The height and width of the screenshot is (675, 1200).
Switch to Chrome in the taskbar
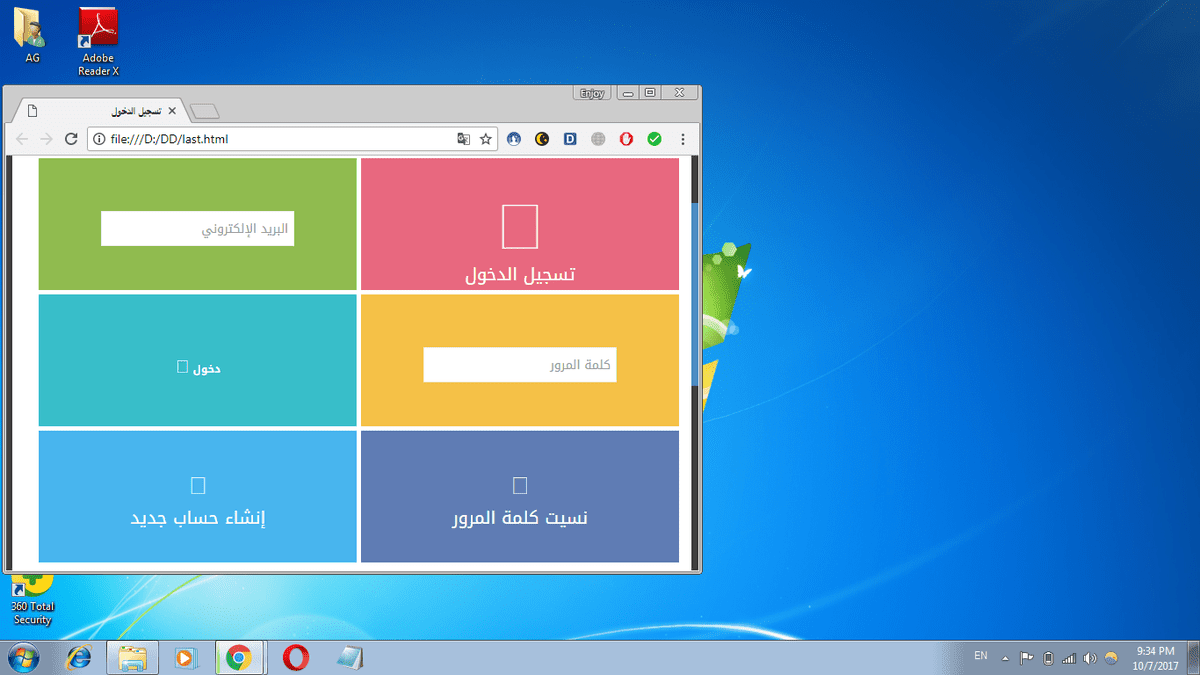tap(239, 657)
